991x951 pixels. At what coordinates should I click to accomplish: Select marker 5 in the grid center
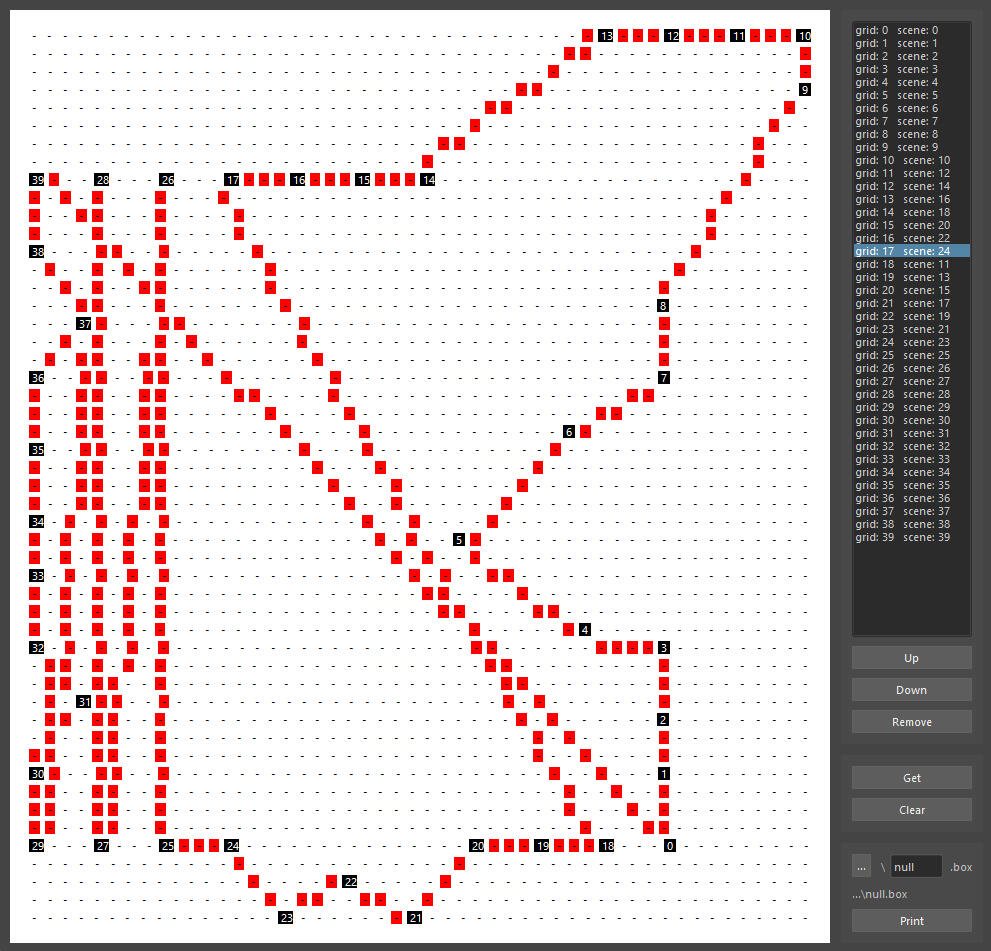pyautogui.click(x=459, y=540)
